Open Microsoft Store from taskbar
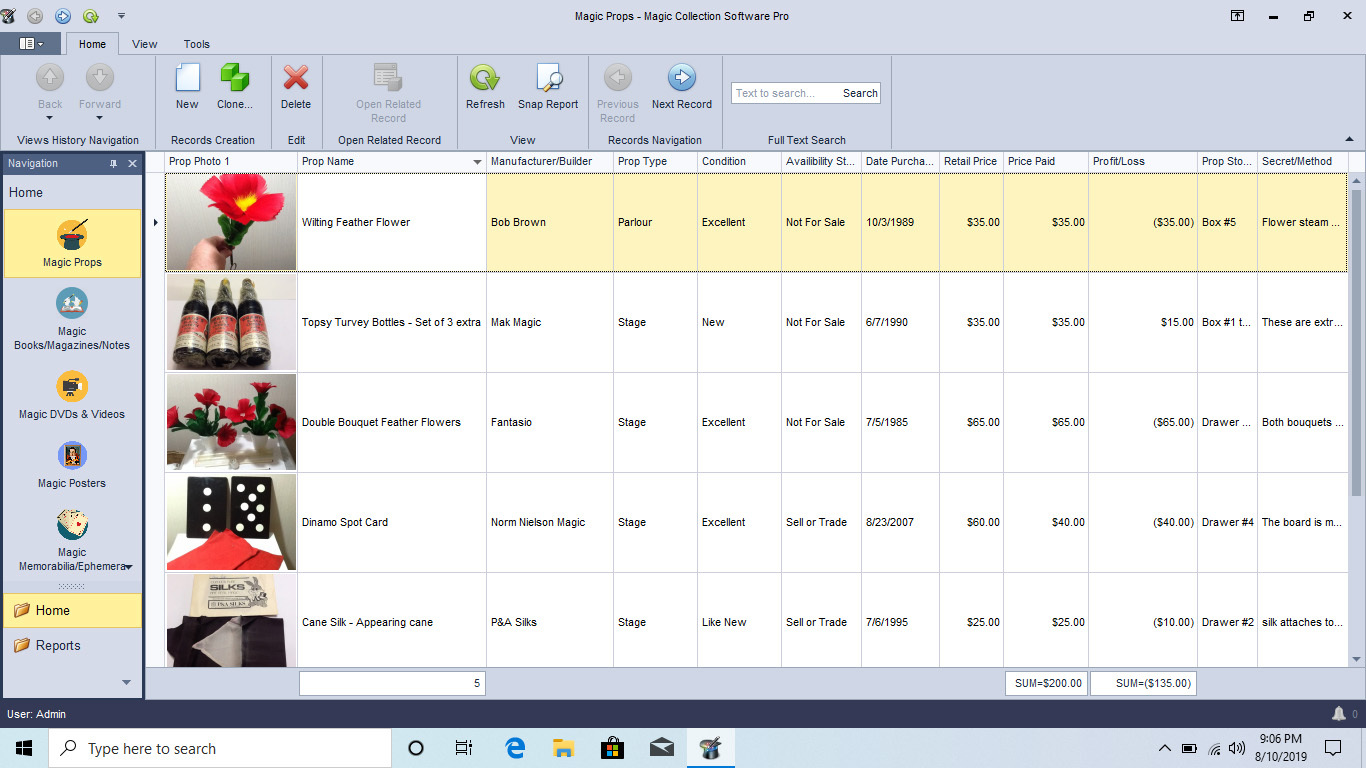The width and height of the screenshot is (1366, 768). tap(612, 748)
